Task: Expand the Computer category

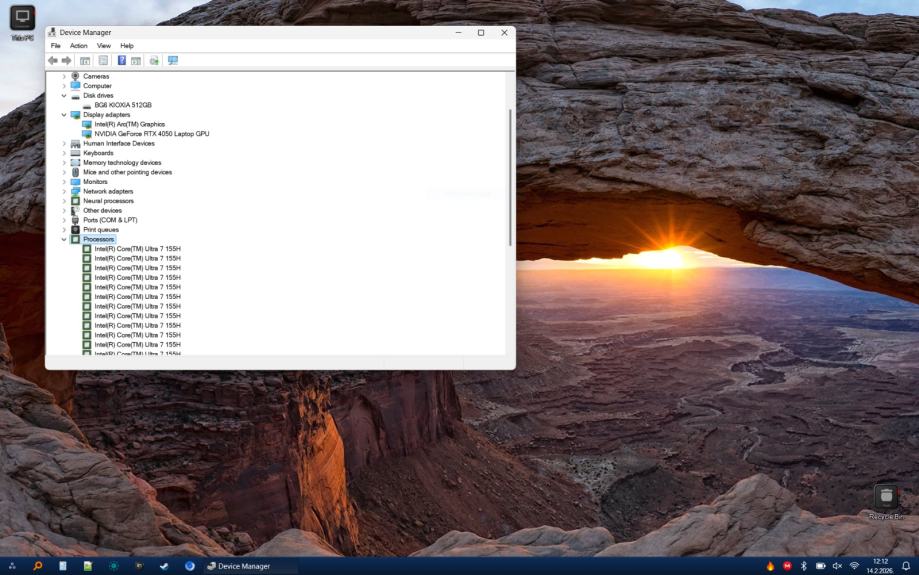Action: (x=64, y=86)
